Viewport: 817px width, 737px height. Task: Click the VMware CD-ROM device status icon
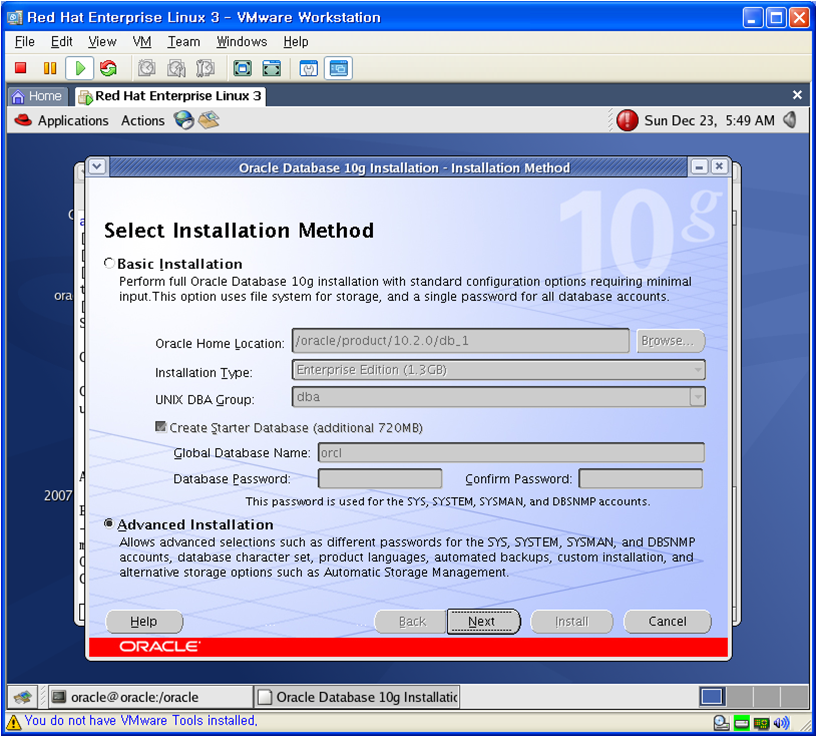click(x=721, y=723)
